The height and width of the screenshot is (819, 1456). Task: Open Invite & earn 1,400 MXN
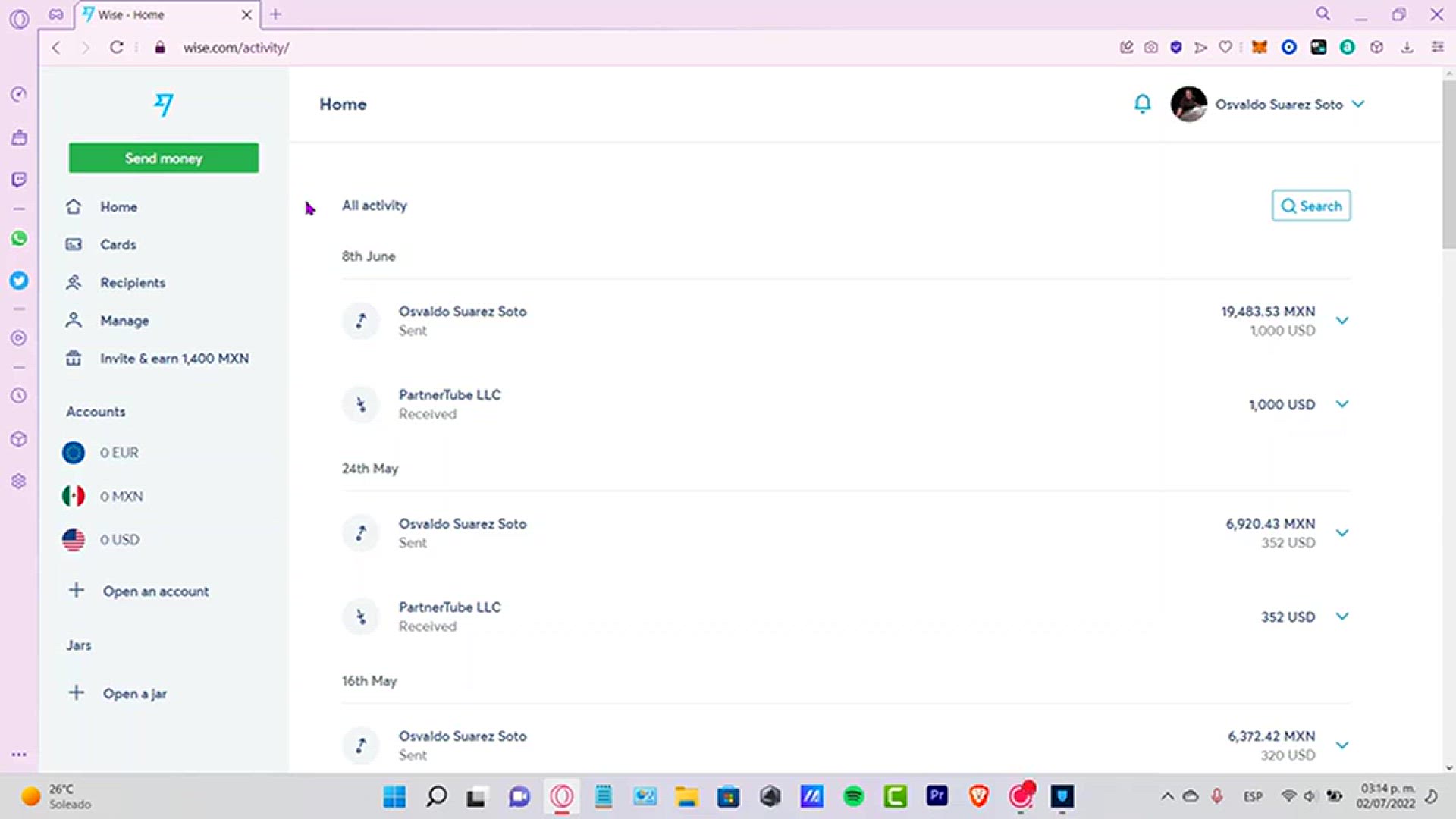click(x=174, y=359)
